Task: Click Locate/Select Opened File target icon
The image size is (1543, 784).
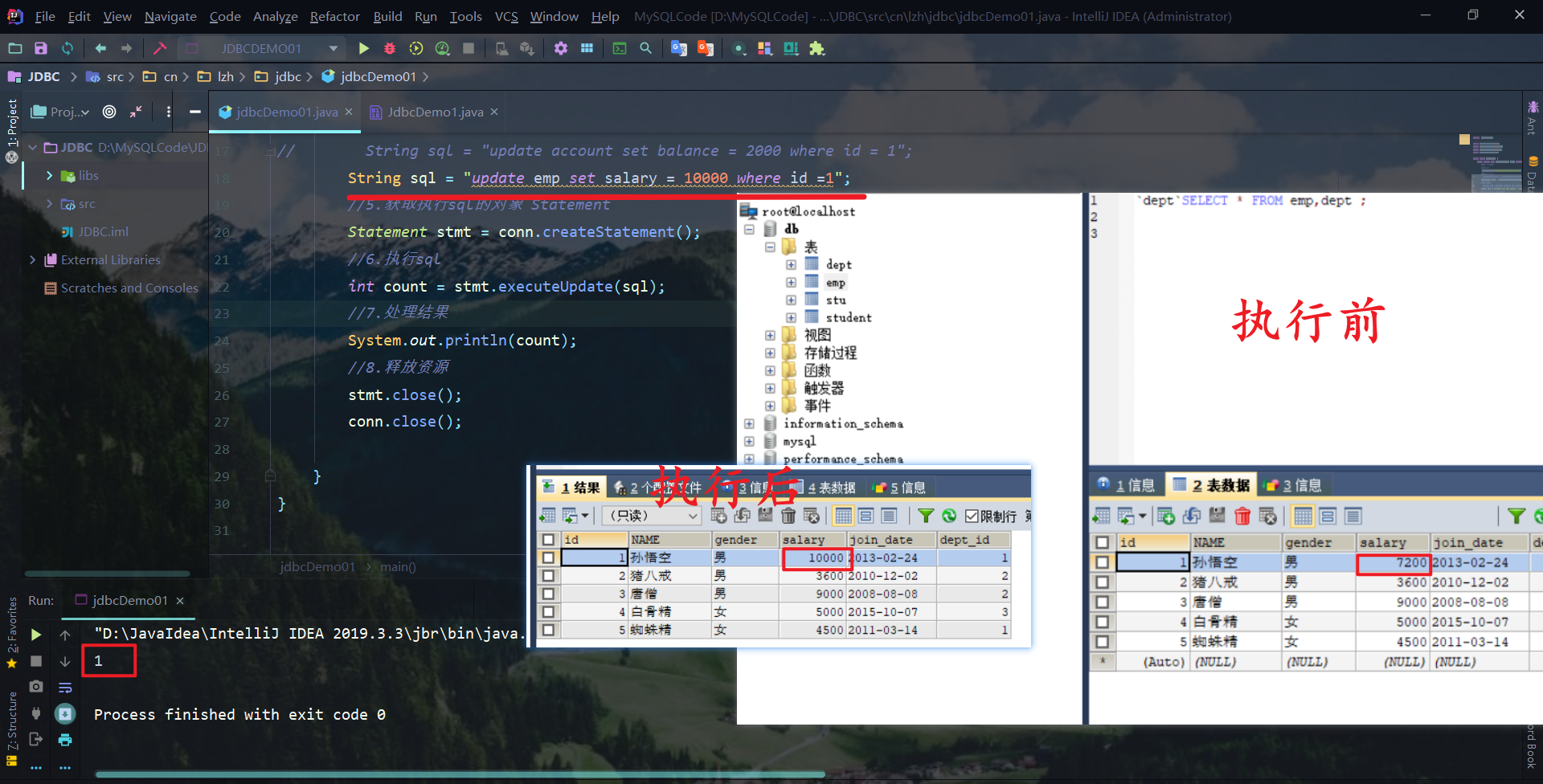Action: tap(109, 112)
